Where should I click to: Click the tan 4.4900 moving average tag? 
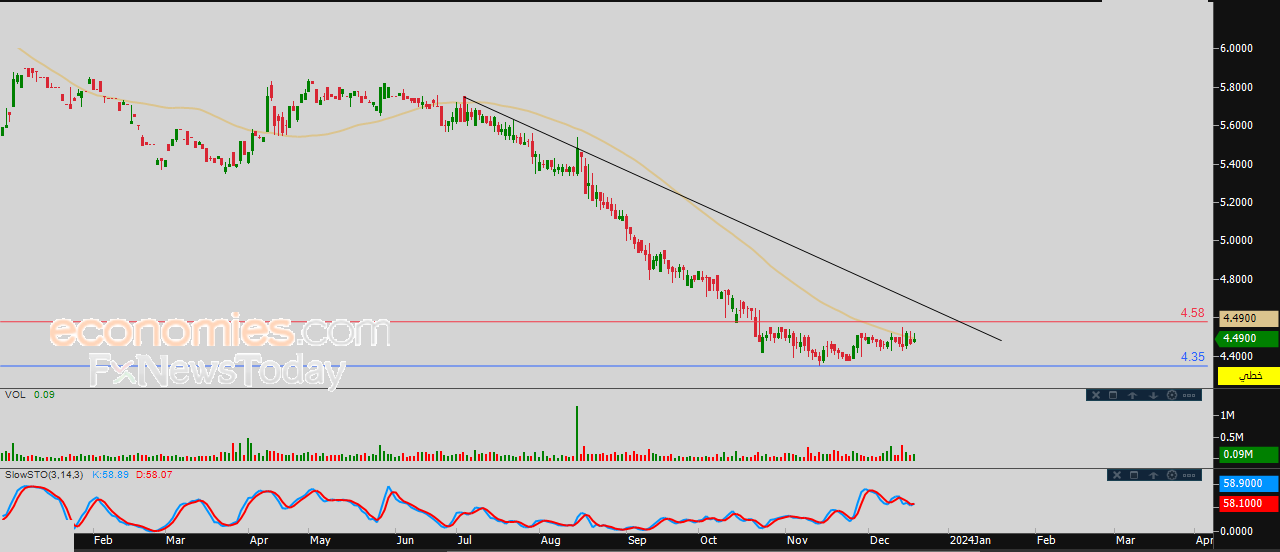(1250, 319)
